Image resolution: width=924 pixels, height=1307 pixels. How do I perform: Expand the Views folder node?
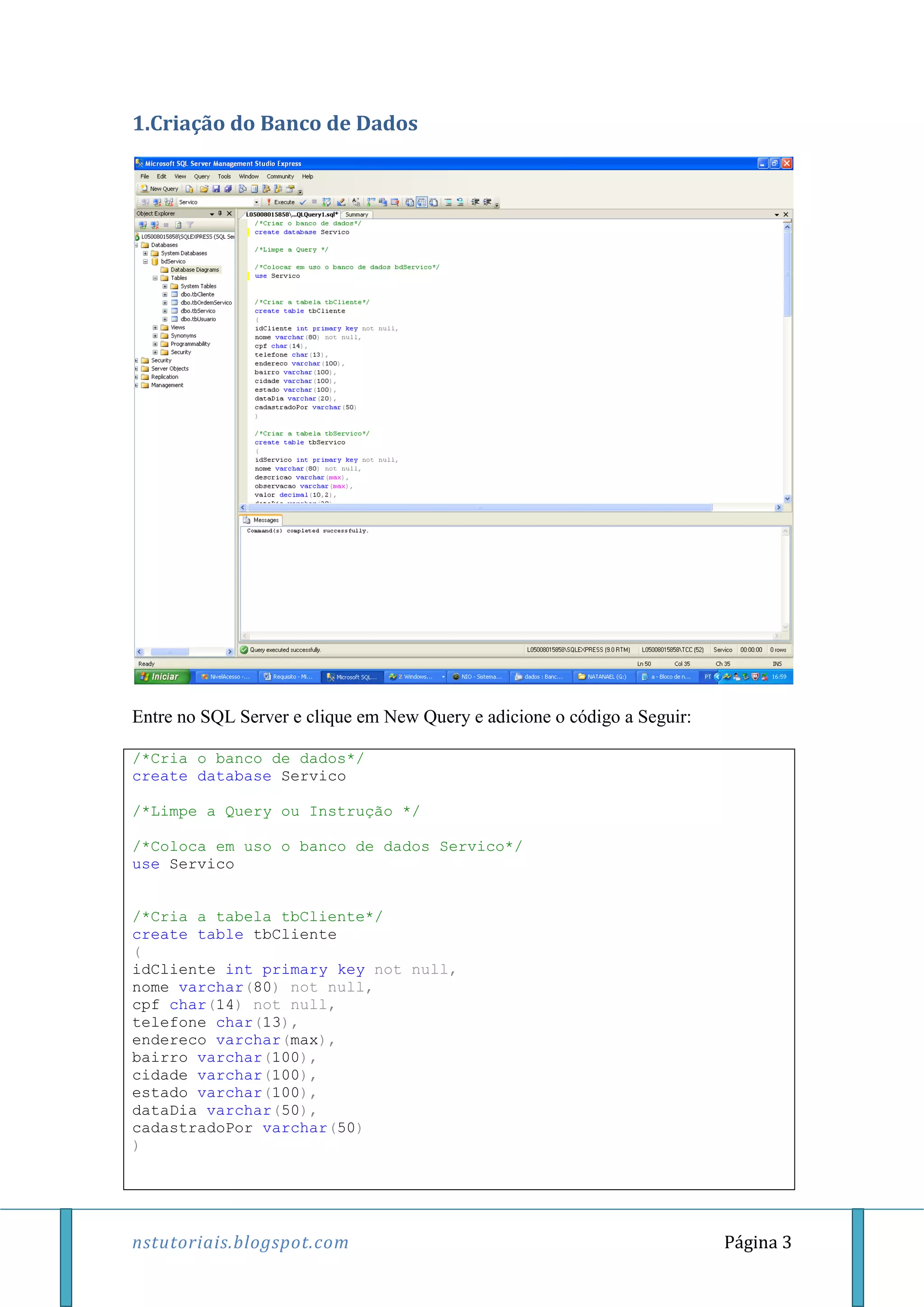click(155, 327)
